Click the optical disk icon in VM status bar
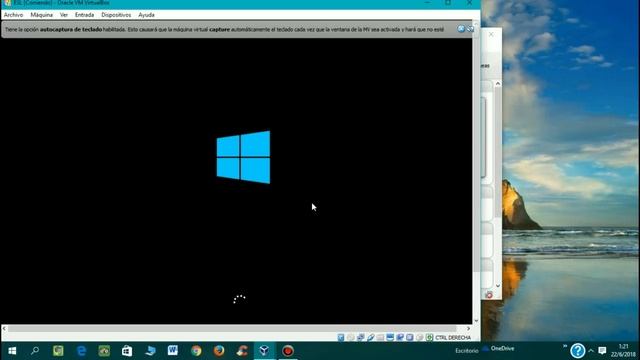Viewport: 640px width, 360px height. point(351,338)
